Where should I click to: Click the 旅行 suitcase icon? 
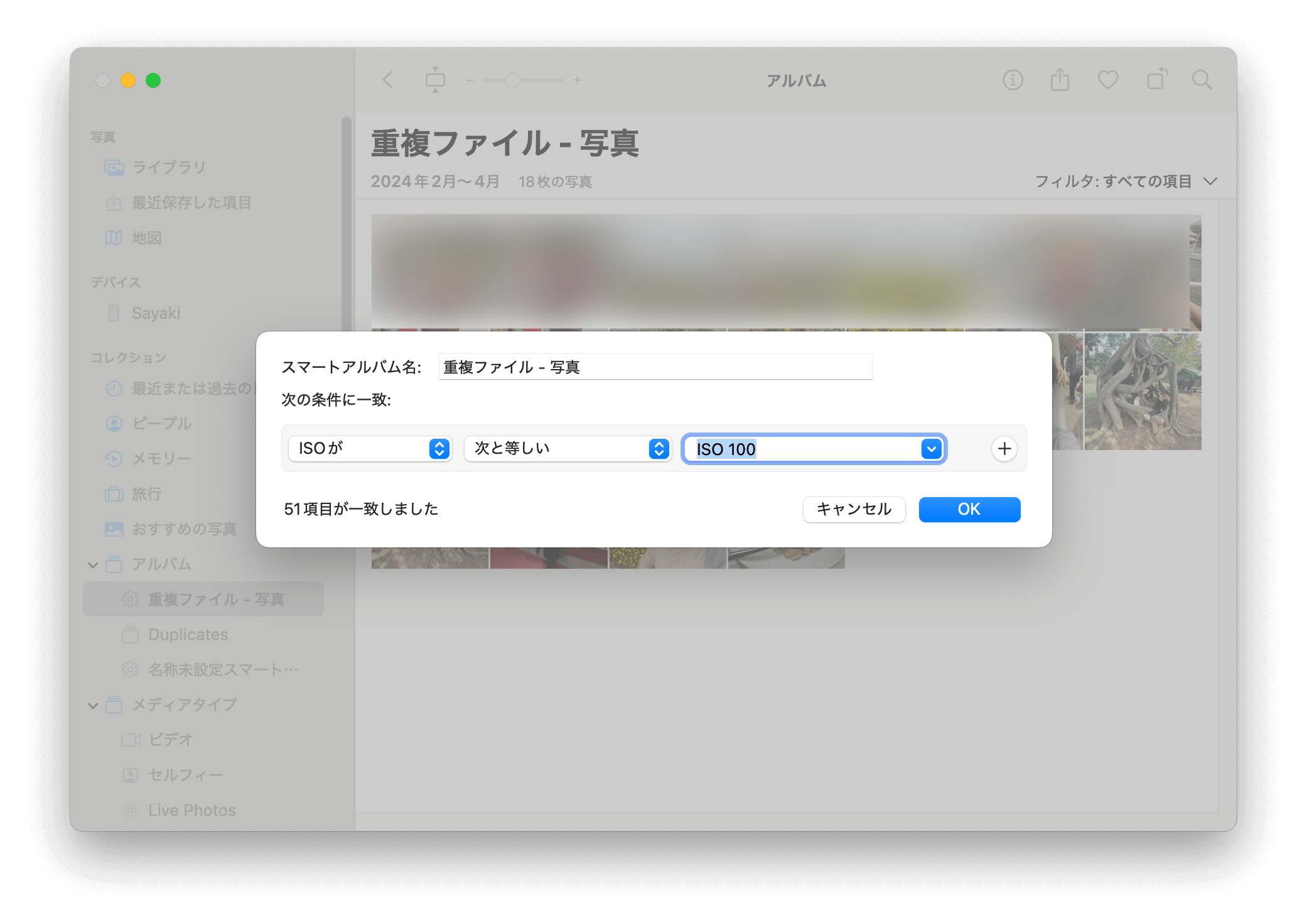coord(114,494)
